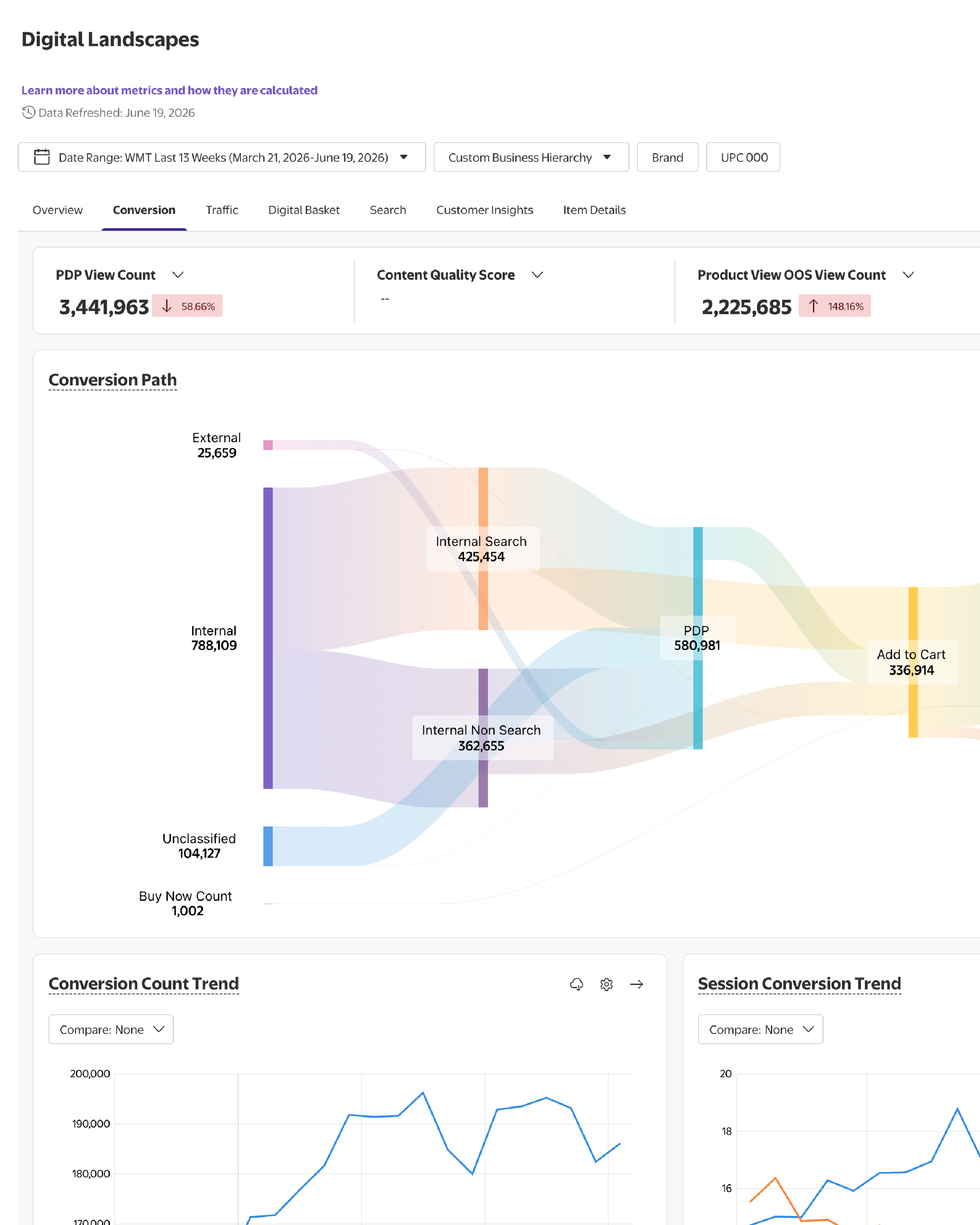Open Learn more about metrics link
The width and height of the screenshot is (980, 1225).
click(x=169, y=90)
